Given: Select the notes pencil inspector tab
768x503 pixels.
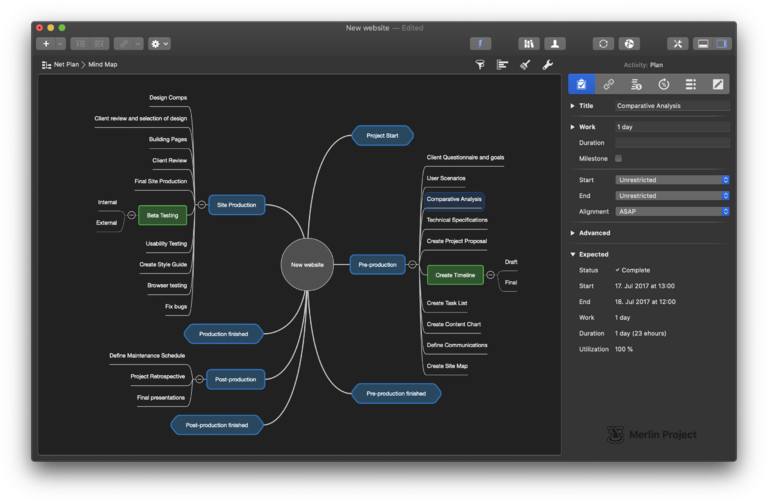Looking at the screenshot, I should coord(718,84).
